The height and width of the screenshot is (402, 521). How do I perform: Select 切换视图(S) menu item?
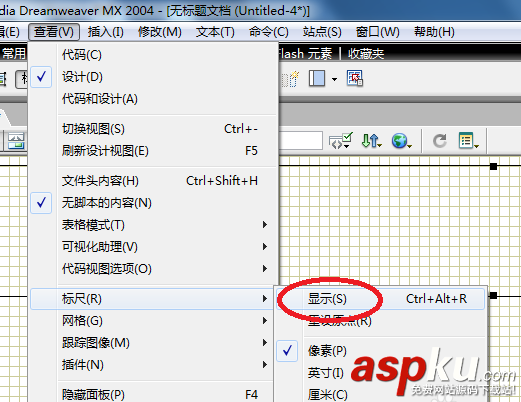[x=154, y=129]
